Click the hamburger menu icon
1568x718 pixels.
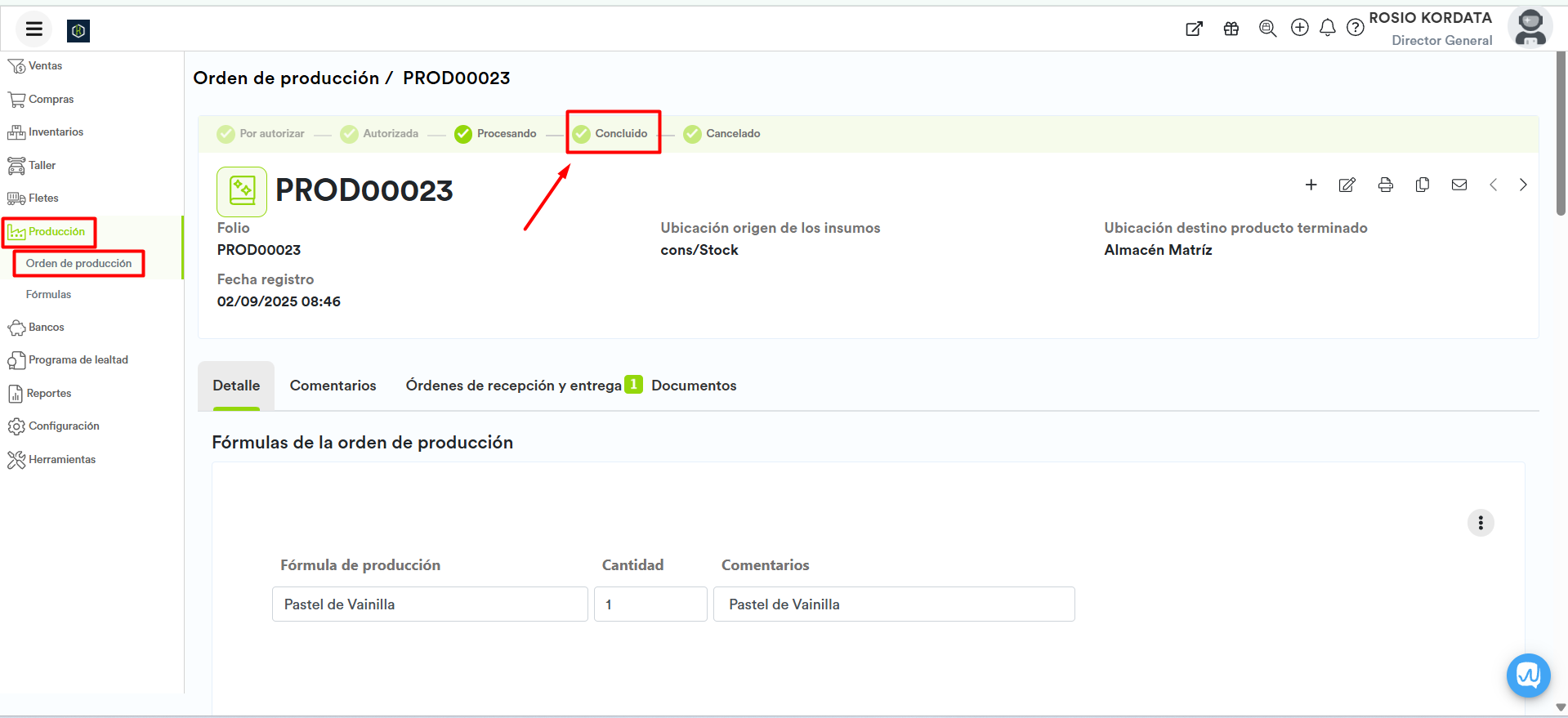(x=34, y=29)
